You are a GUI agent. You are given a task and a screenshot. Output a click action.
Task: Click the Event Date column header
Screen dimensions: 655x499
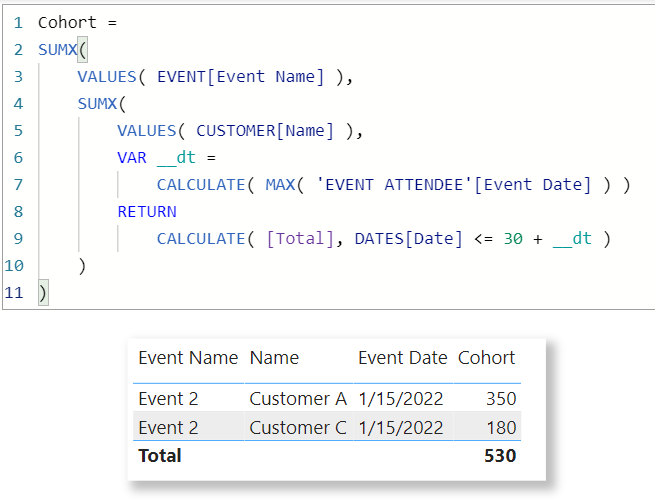[403, 358]
